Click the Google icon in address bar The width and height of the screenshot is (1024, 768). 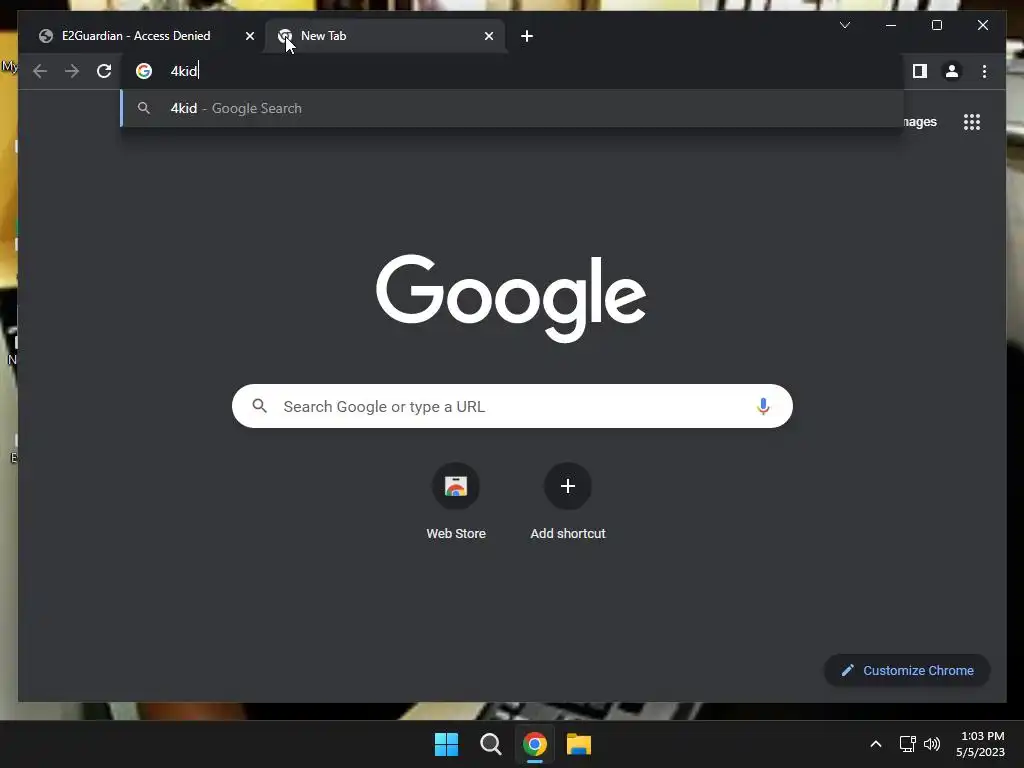click(144, 71)
